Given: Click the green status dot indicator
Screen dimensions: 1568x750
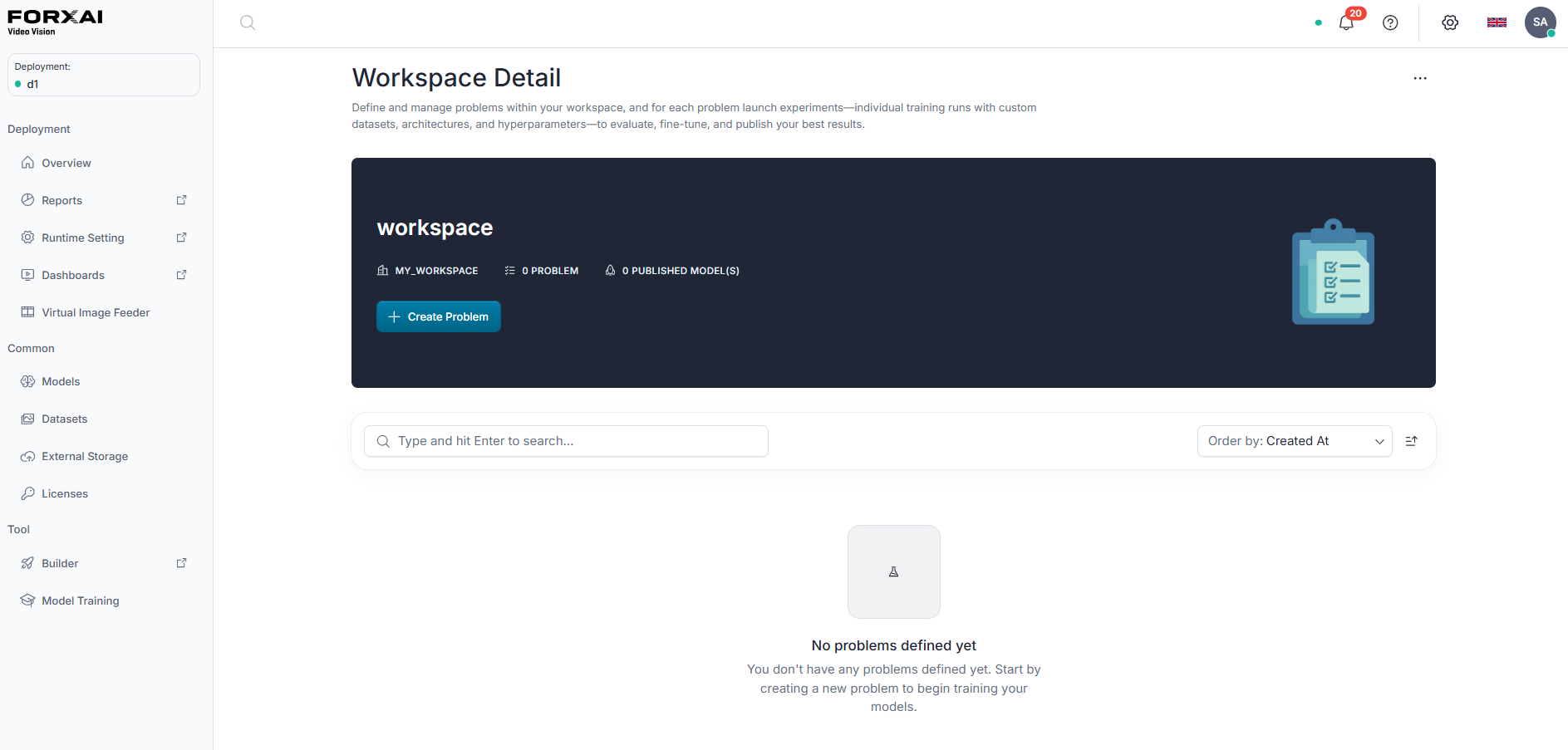Looking at the screenshot, I should point(1319,22).
